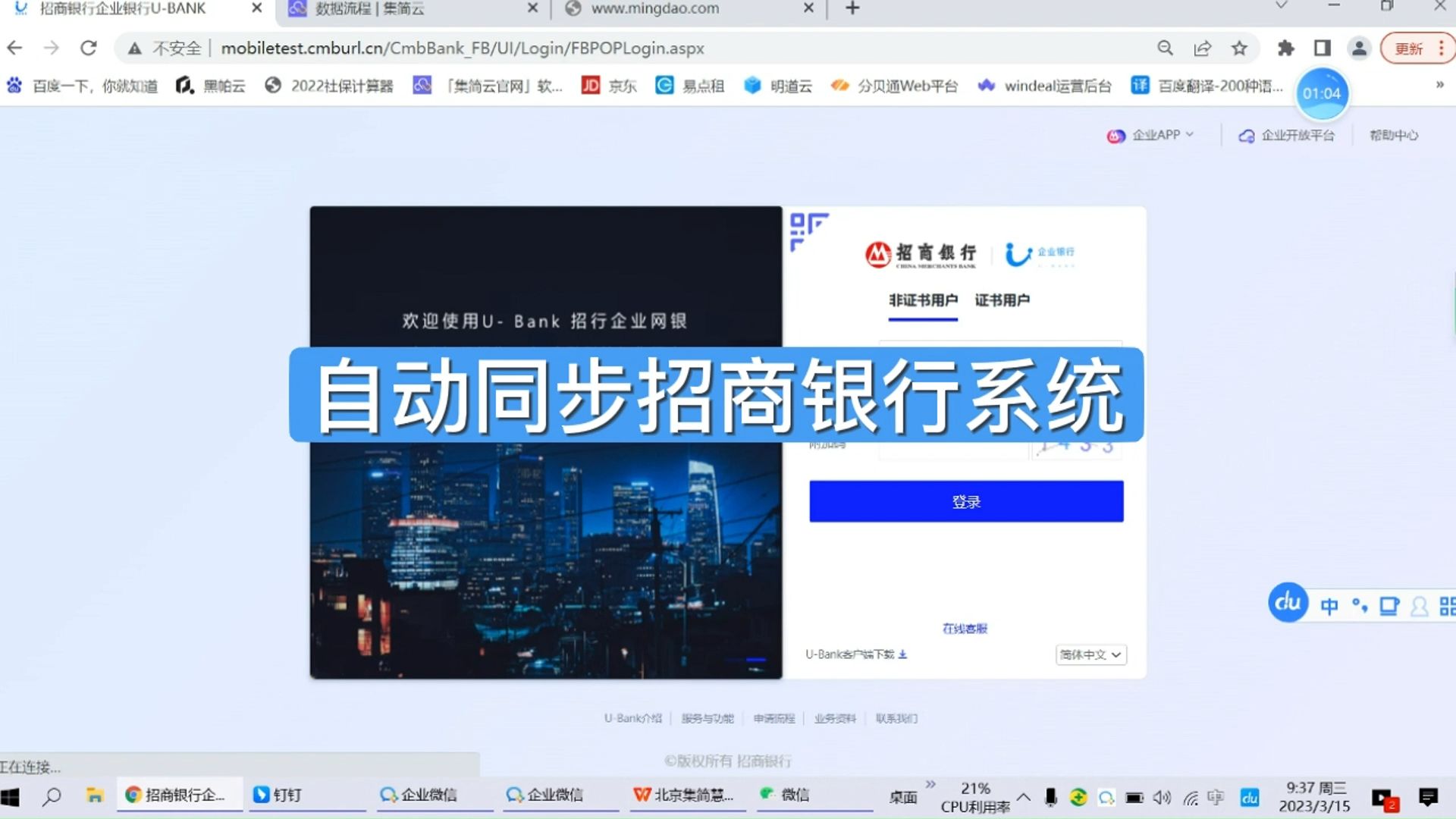Screen dimensions: 1456x819
Task: Open the taskbar clock showing 9:37
Action: coord(1316,797)
